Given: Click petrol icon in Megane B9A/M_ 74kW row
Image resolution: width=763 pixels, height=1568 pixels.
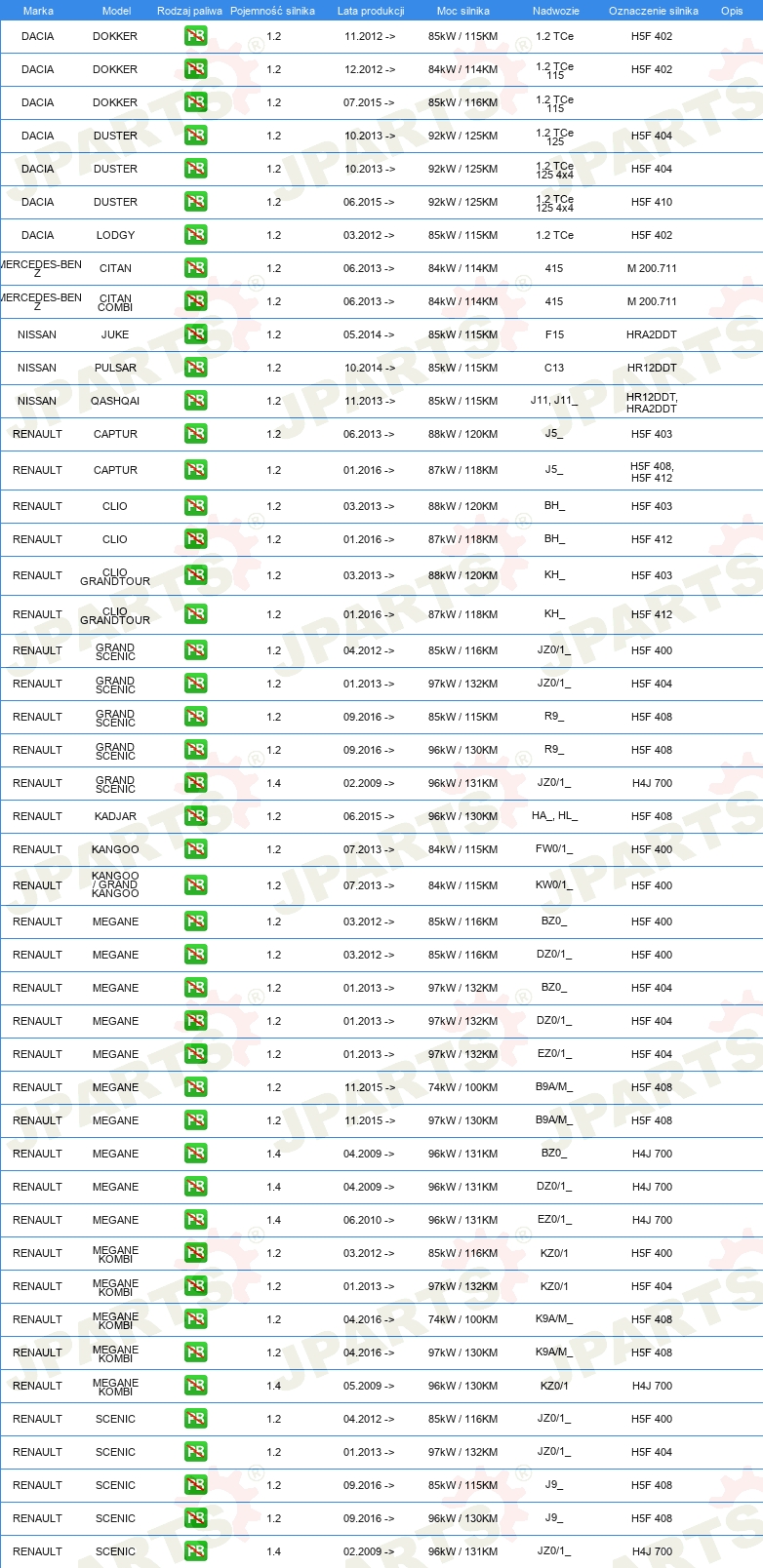Looking at the screenshot, I should [195, 1088].
